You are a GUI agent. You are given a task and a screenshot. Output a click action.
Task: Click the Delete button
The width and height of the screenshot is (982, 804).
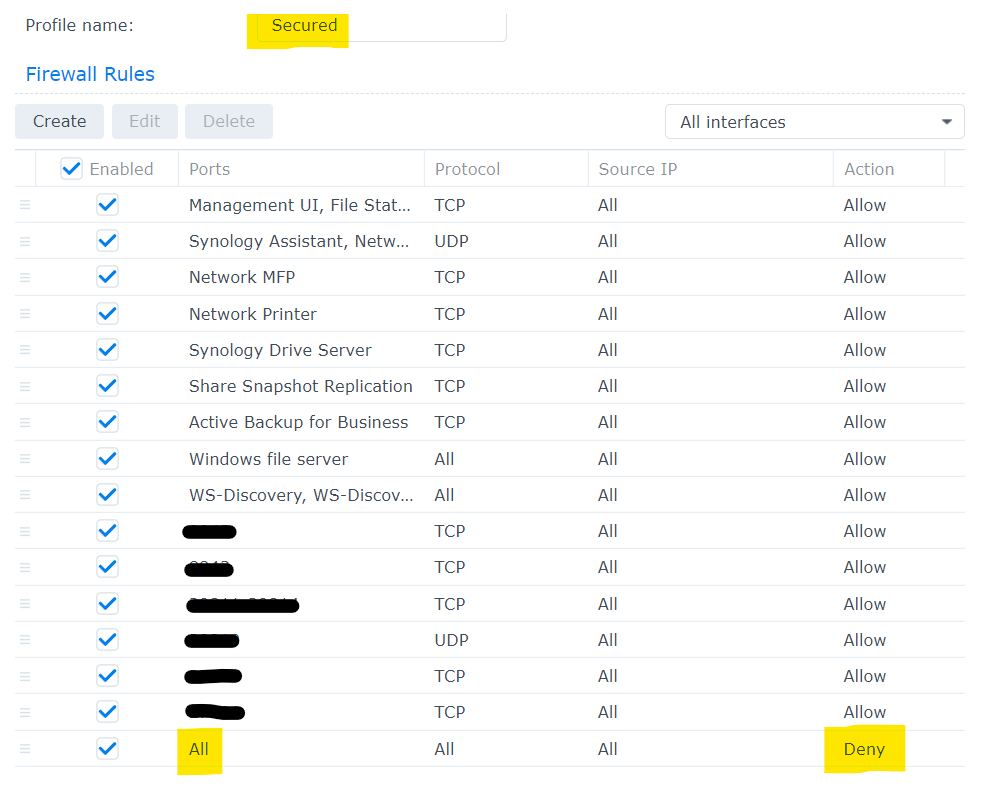pos(229,121)
